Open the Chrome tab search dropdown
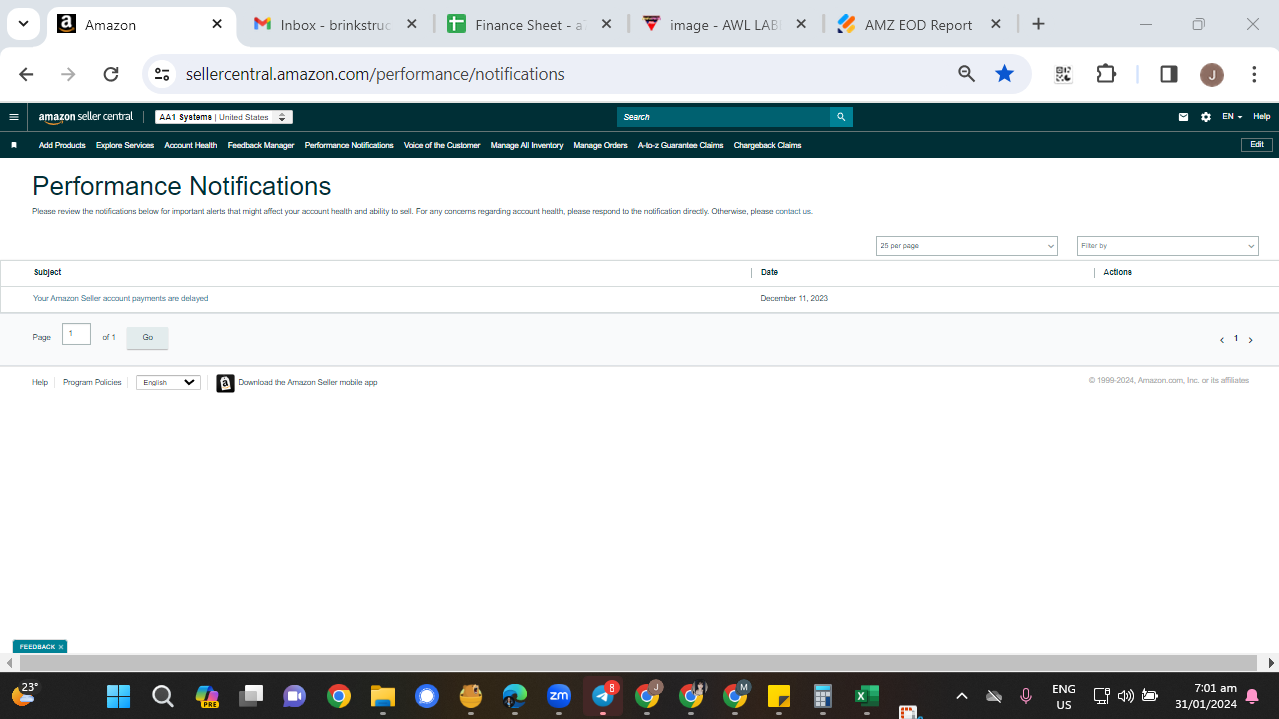The width and height of the screenshot is (1279, 719). [23, 24]
